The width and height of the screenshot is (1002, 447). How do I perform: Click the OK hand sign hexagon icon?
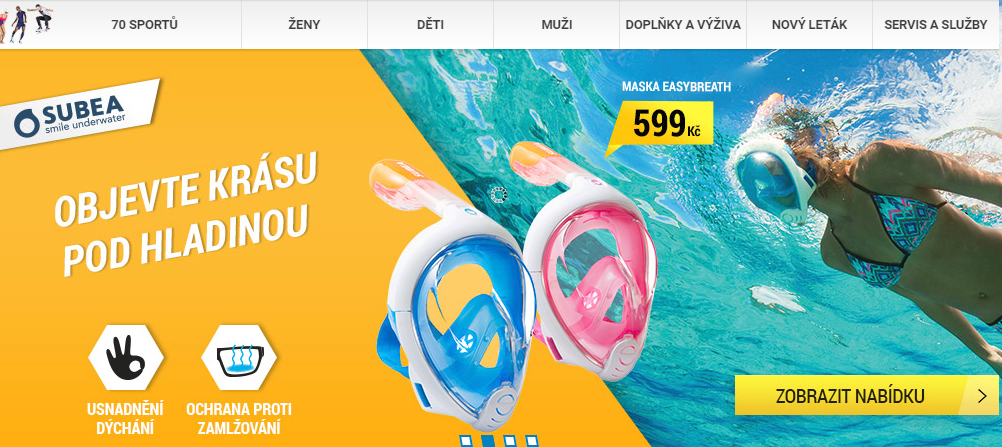tap(126, 357)
